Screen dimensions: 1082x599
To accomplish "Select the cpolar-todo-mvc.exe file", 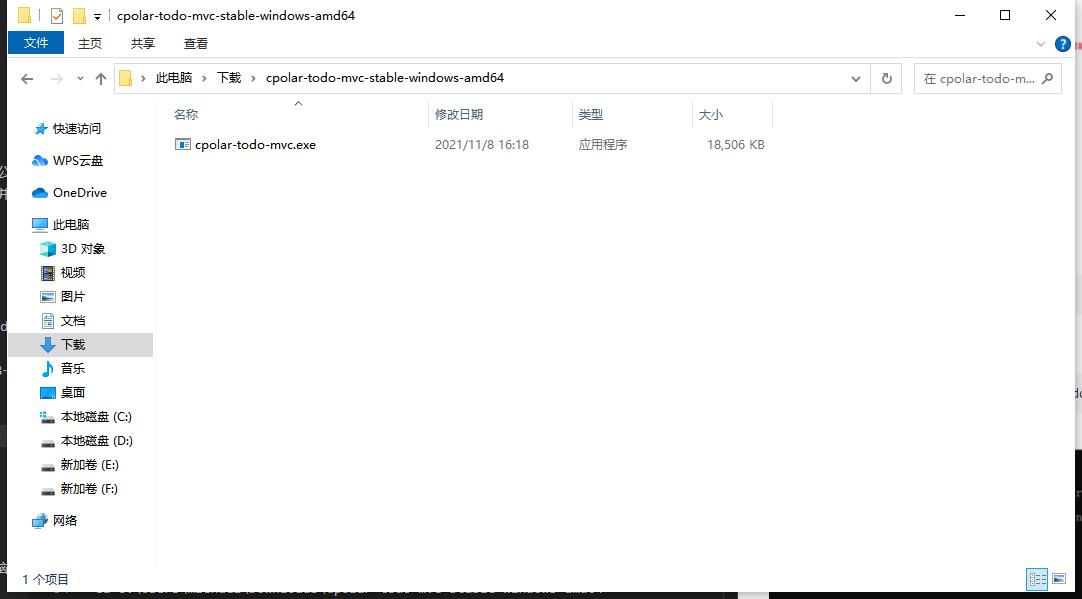I will point(255,145).
